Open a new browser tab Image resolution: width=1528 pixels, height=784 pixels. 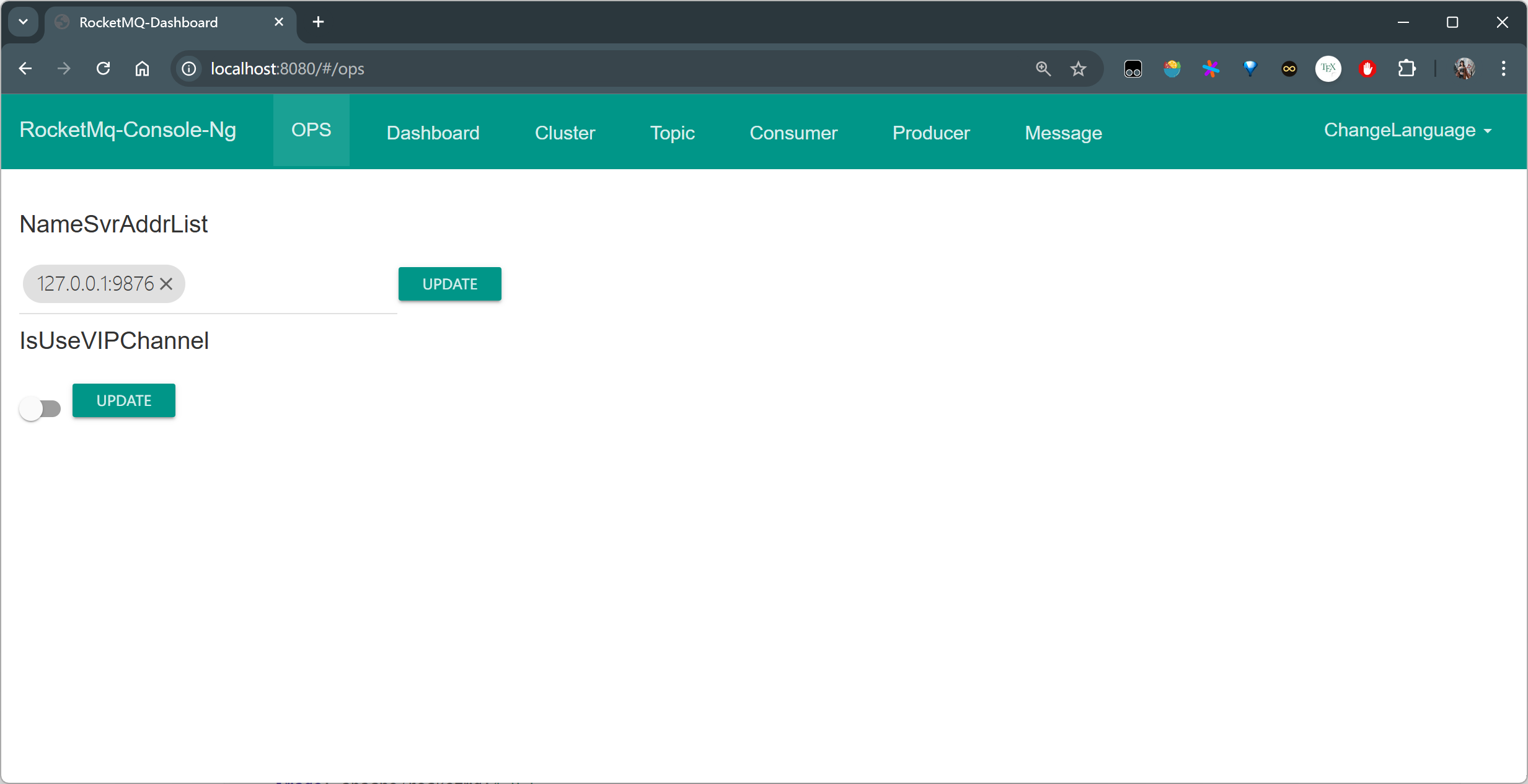click(319, 22)
